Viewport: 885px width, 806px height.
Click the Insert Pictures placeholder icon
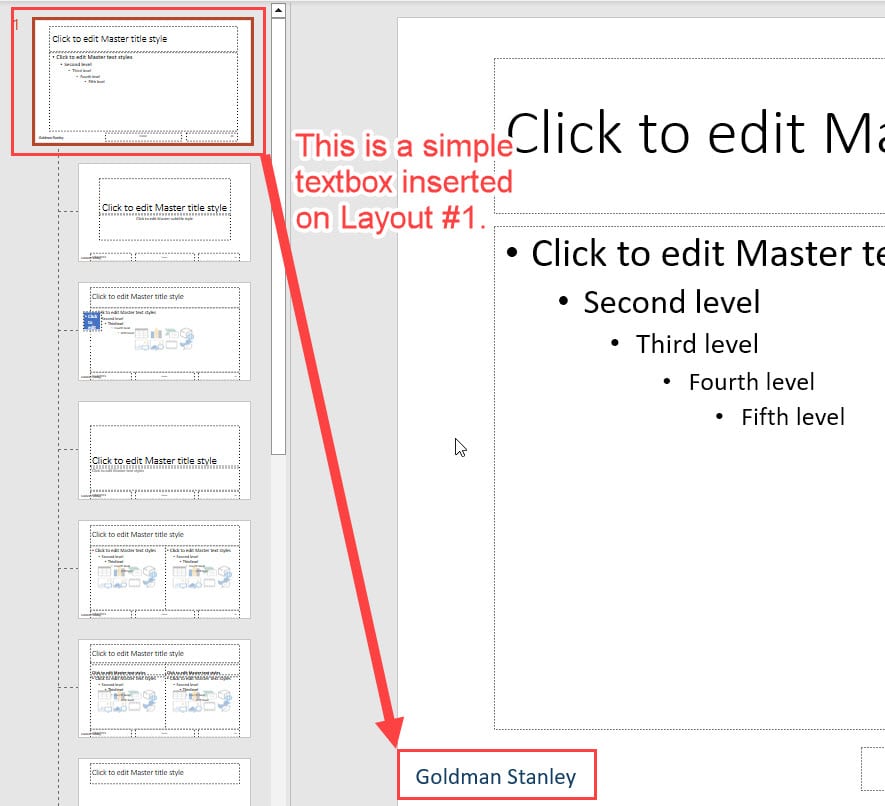tap(141, 344)
